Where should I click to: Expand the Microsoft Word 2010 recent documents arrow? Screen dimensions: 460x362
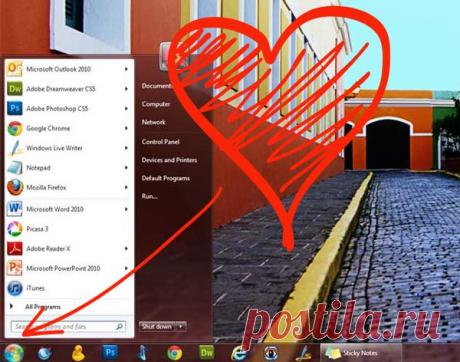[x=126, y=209]
